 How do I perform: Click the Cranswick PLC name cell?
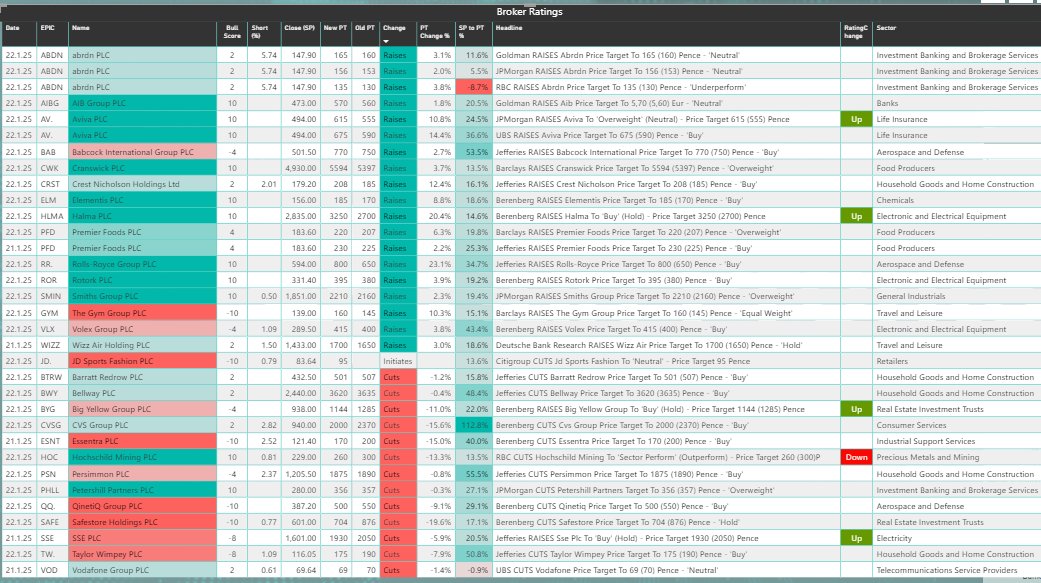pos(142,168)
